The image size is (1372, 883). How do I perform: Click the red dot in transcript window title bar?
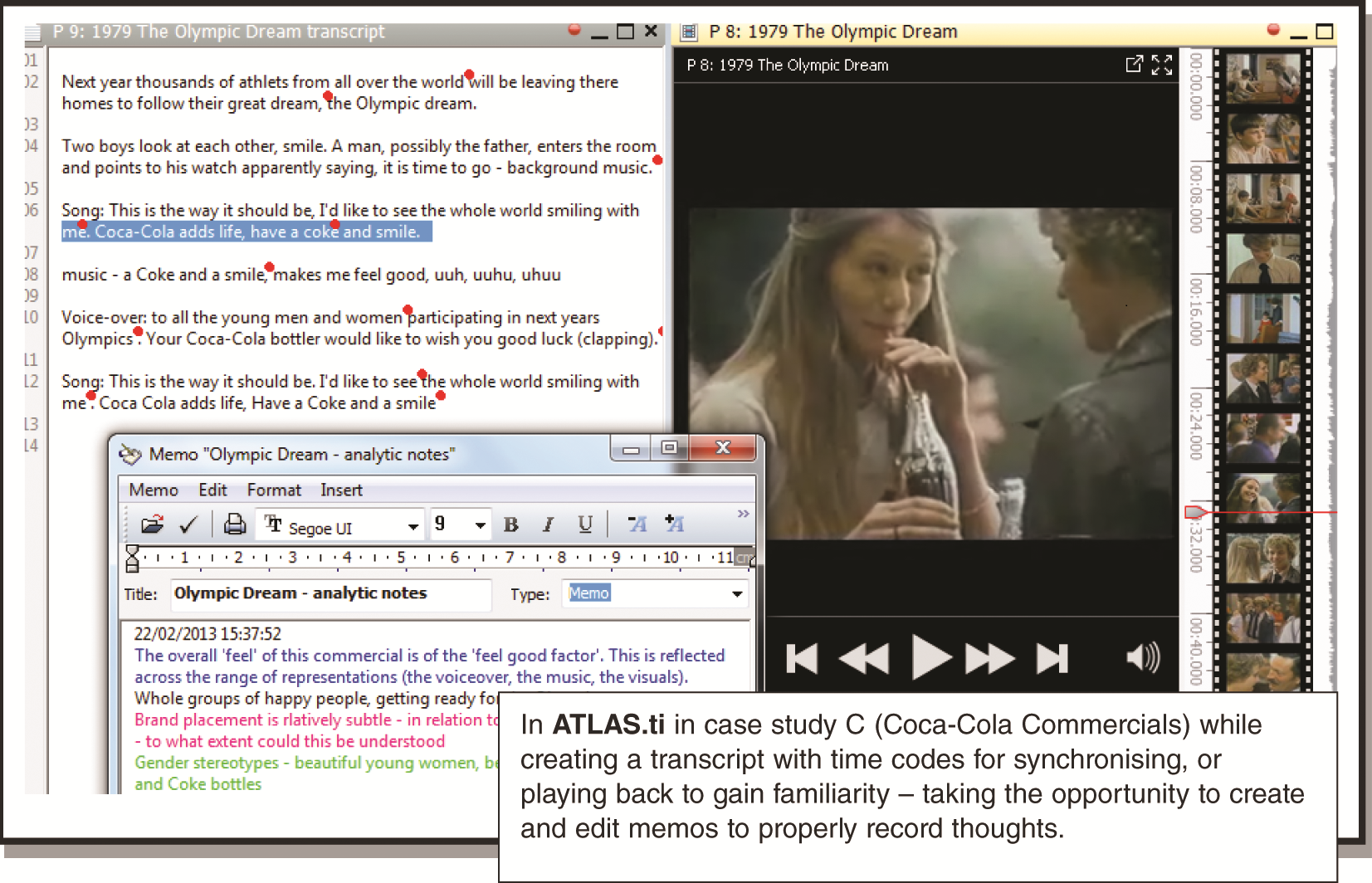[x=574, y=29]
